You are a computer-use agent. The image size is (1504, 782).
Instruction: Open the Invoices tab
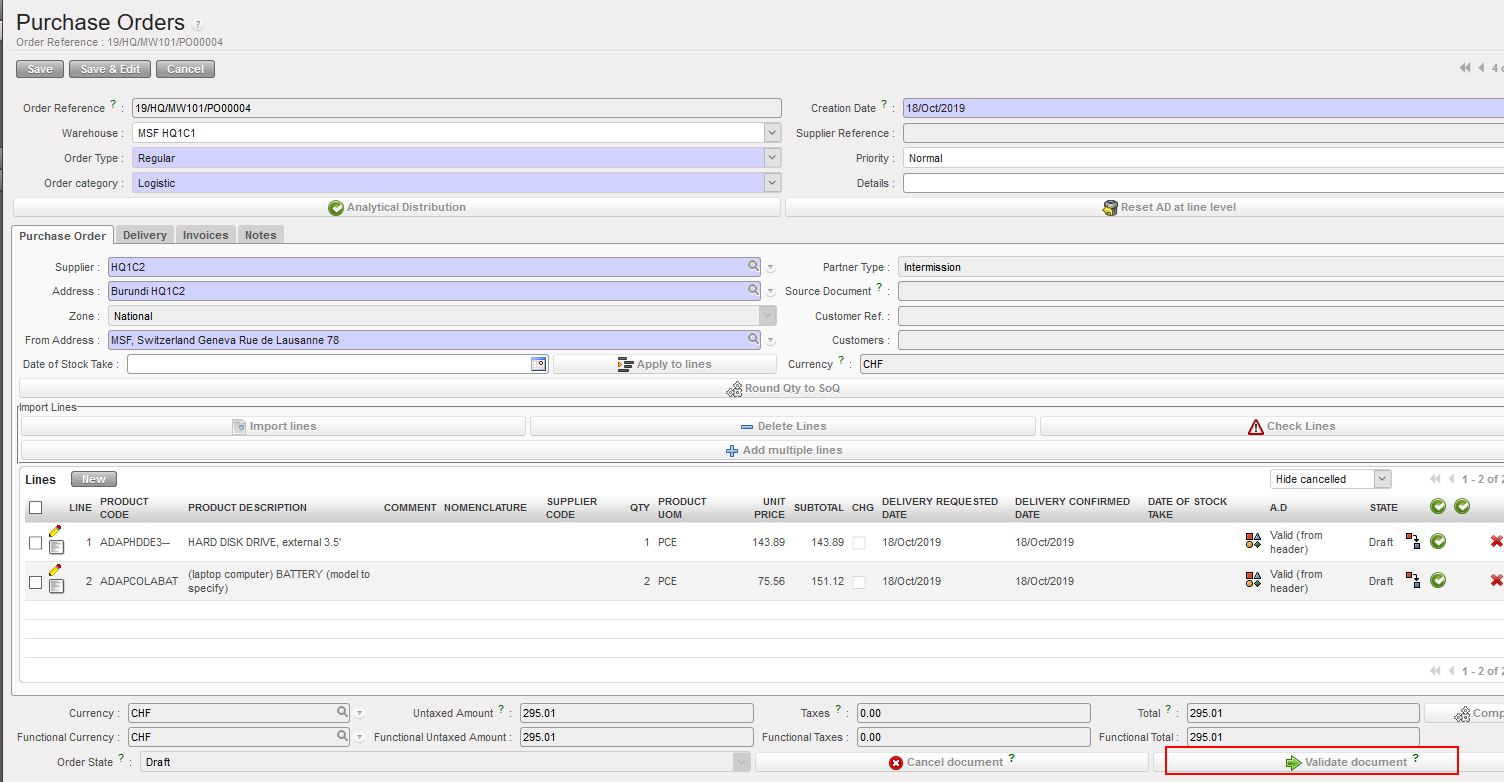[206, 235]
